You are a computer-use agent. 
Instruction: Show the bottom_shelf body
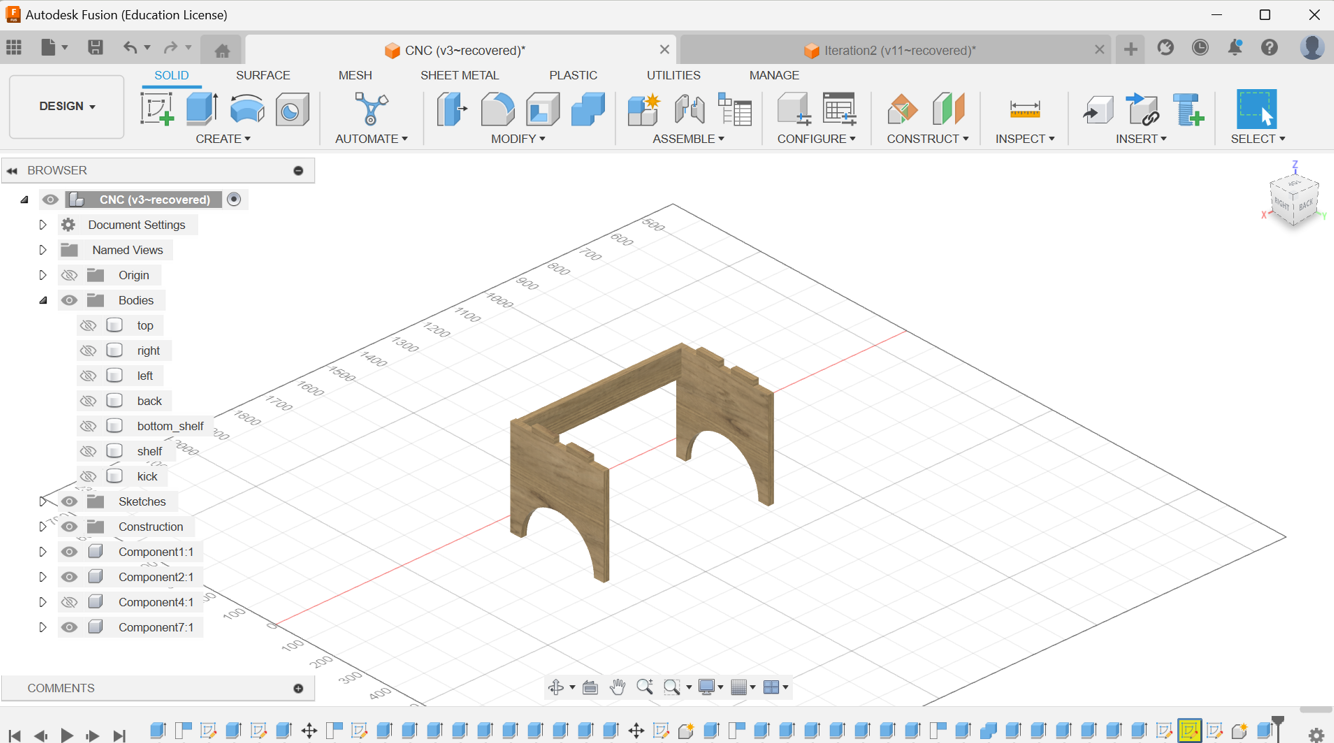(x=88, y=426)
